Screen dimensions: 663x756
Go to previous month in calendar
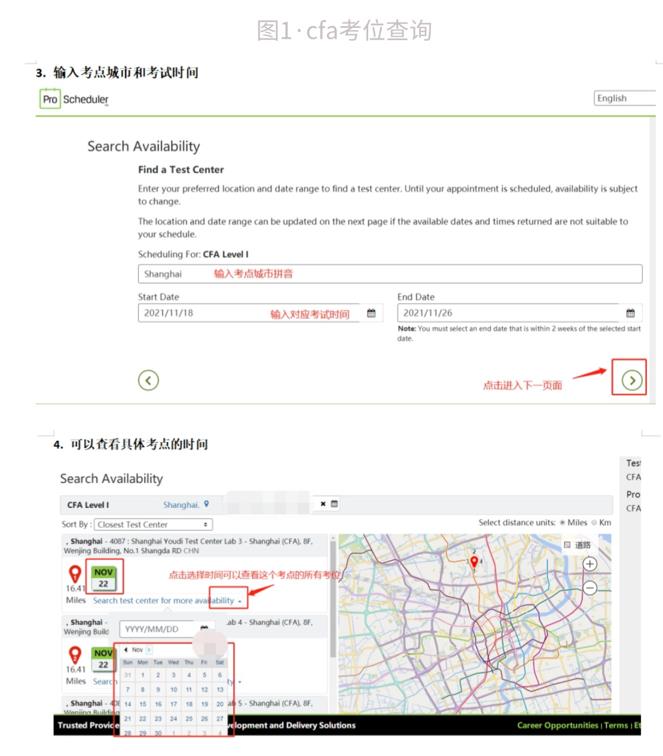point(126,650)
